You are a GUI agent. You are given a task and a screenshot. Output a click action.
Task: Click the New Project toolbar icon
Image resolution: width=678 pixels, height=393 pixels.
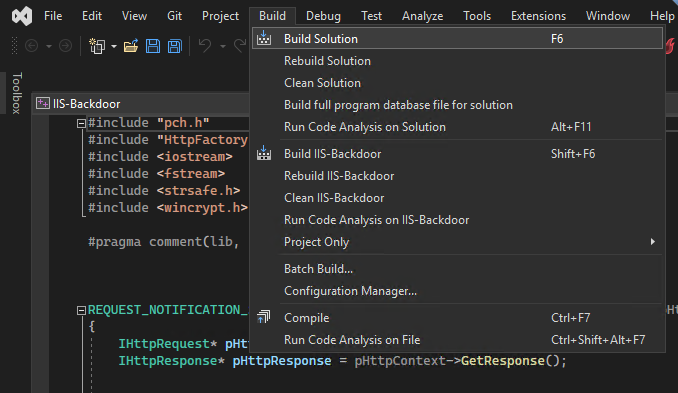tap(97, 46)
